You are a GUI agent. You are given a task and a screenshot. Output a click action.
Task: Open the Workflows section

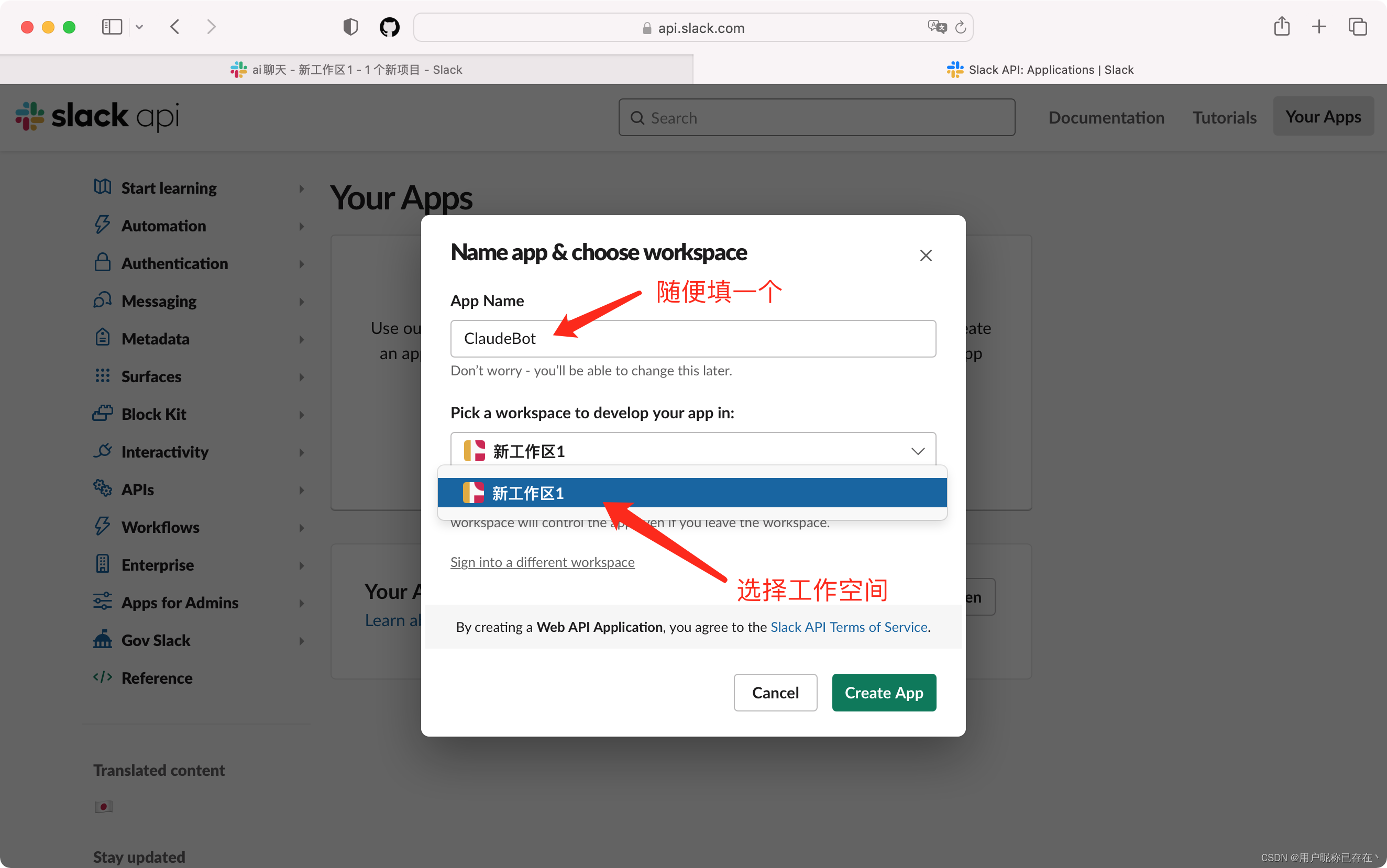(159, 526)
